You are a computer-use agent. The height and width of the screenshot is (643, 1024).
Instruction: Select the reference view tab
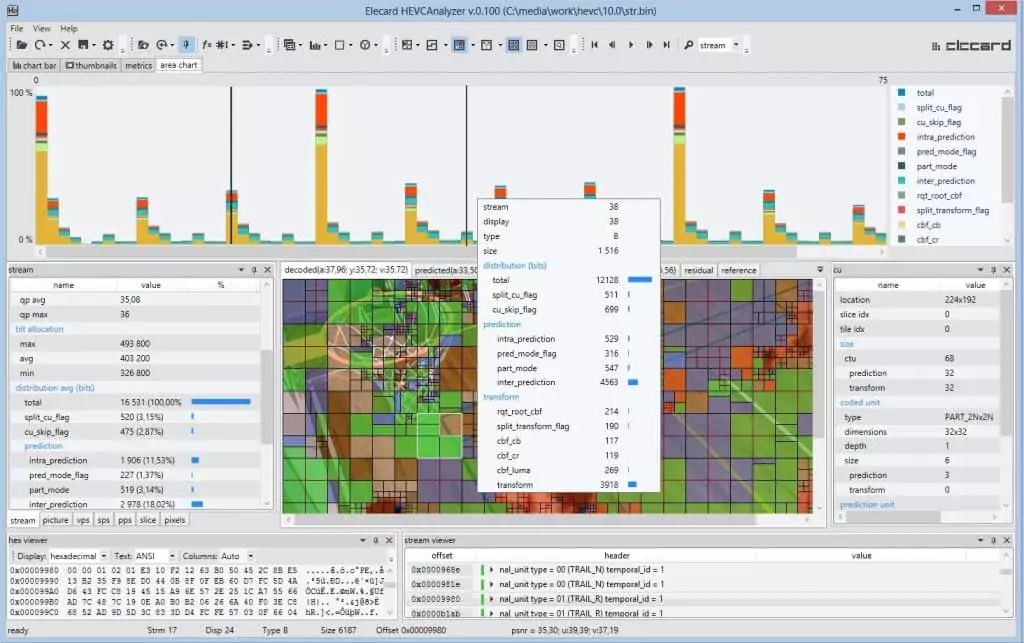739,270
